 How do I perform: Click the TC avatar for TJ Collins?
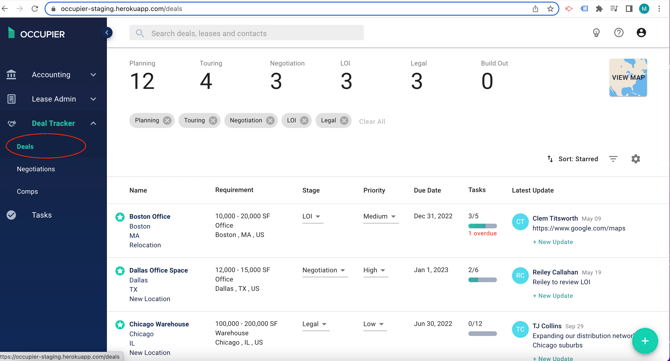pyautogui.click(x=520, y=329)
